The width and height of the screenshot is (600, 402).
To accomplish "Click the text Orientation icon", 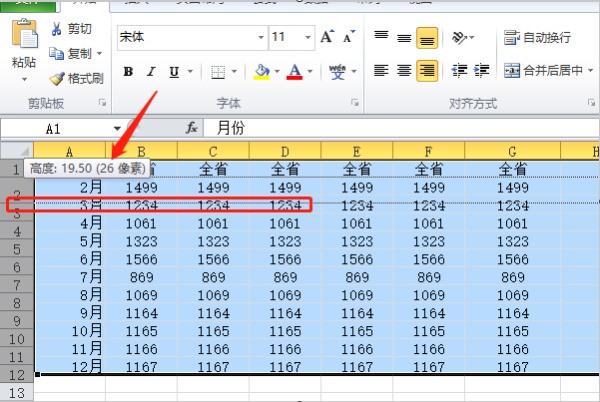I will (x=459, y=37).
